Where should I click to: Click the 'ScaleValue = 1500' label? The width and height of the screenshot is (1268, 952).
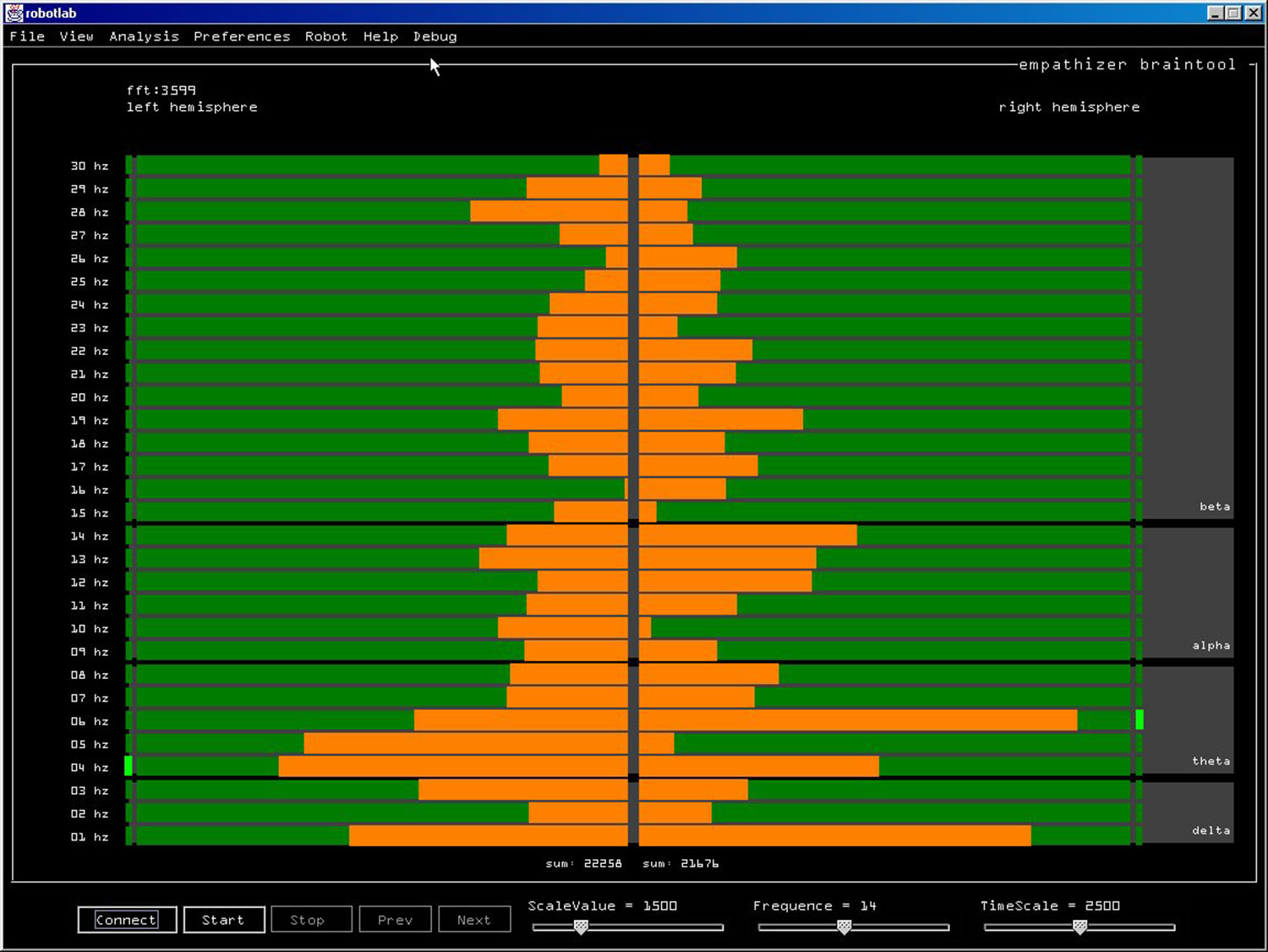pyautogui.click(x=603, y=905)
